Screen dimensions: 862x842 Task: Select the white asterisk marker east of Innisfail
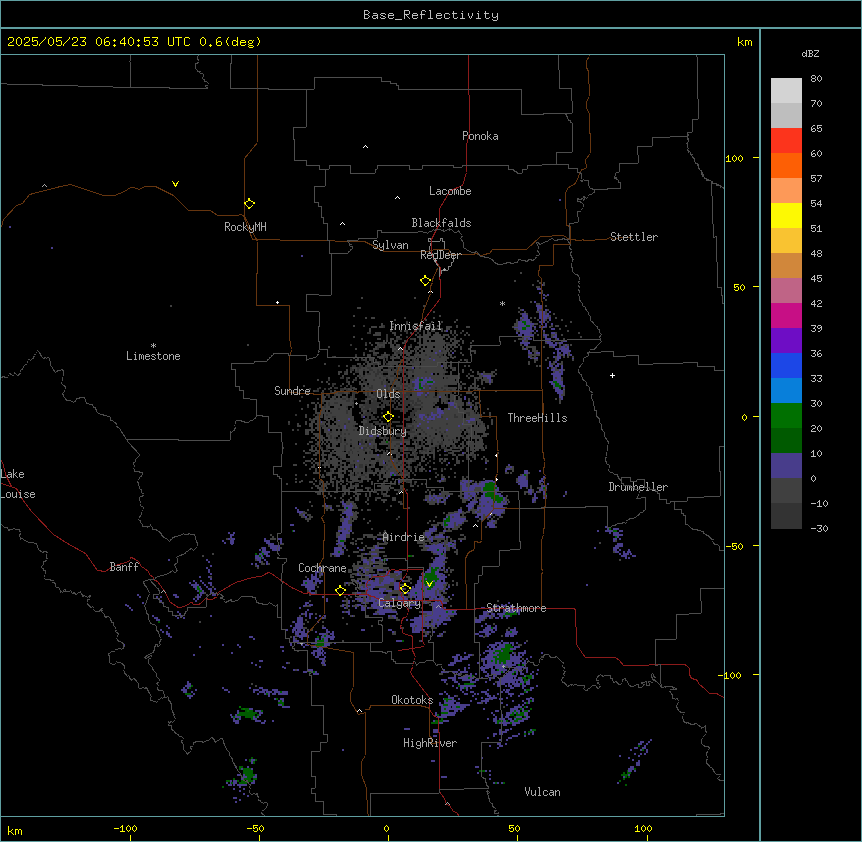pyautogui.click(x=502, y=303)
